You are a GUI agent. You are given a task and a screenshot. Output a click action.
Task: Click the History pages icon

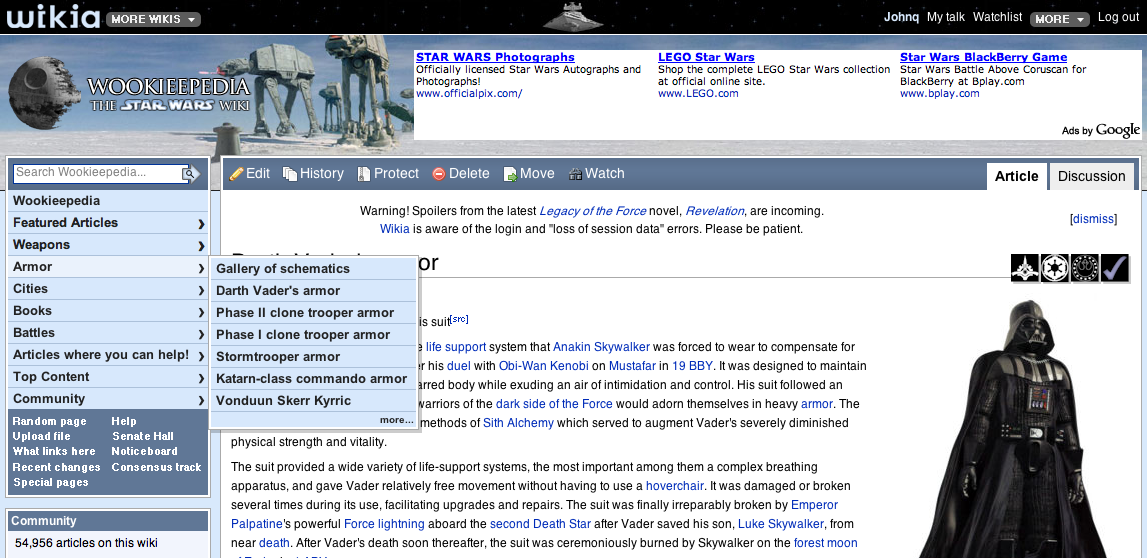click(290, 174)
